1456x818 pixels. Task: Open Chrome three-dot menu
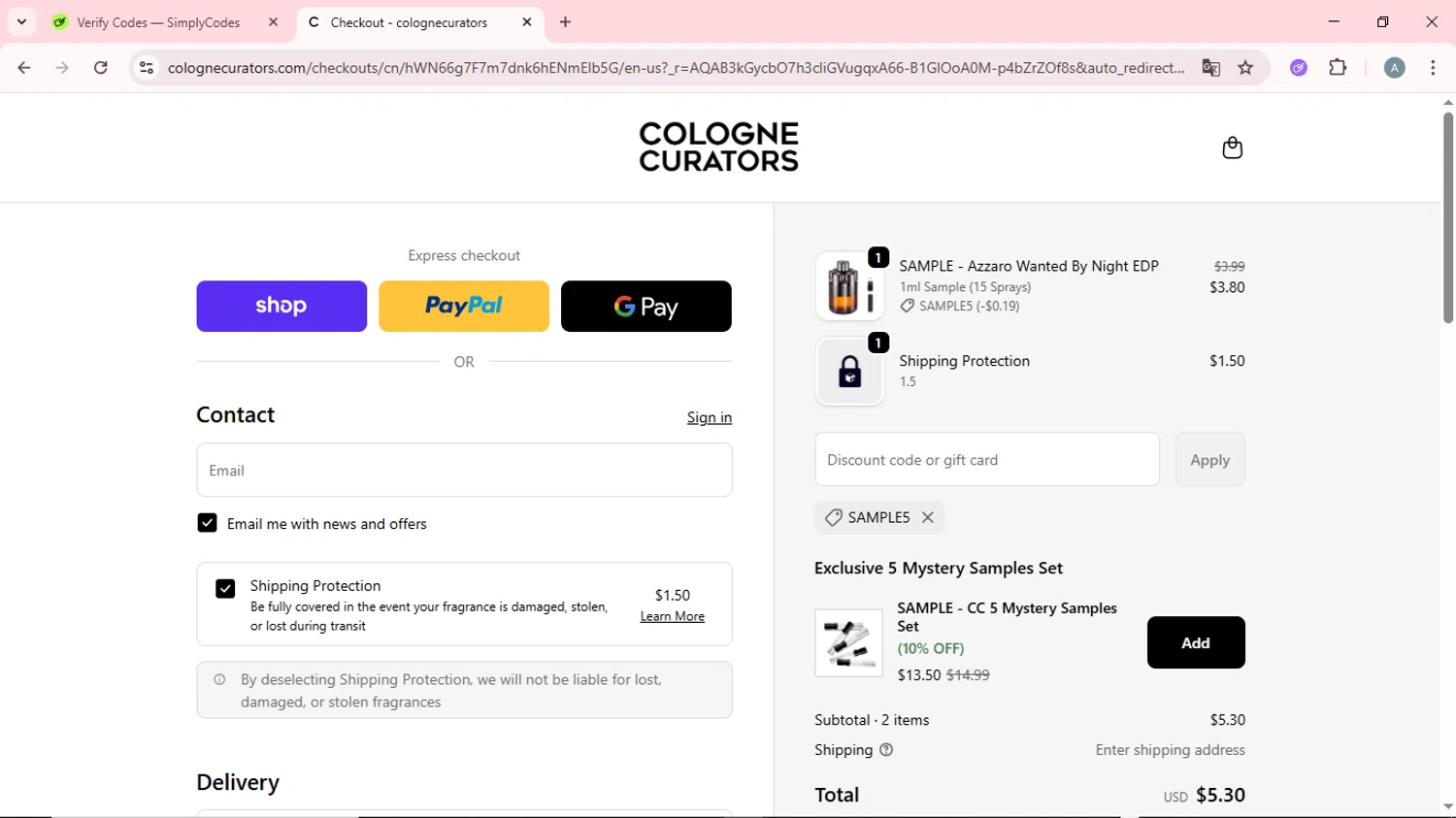tap(1433, 68)
